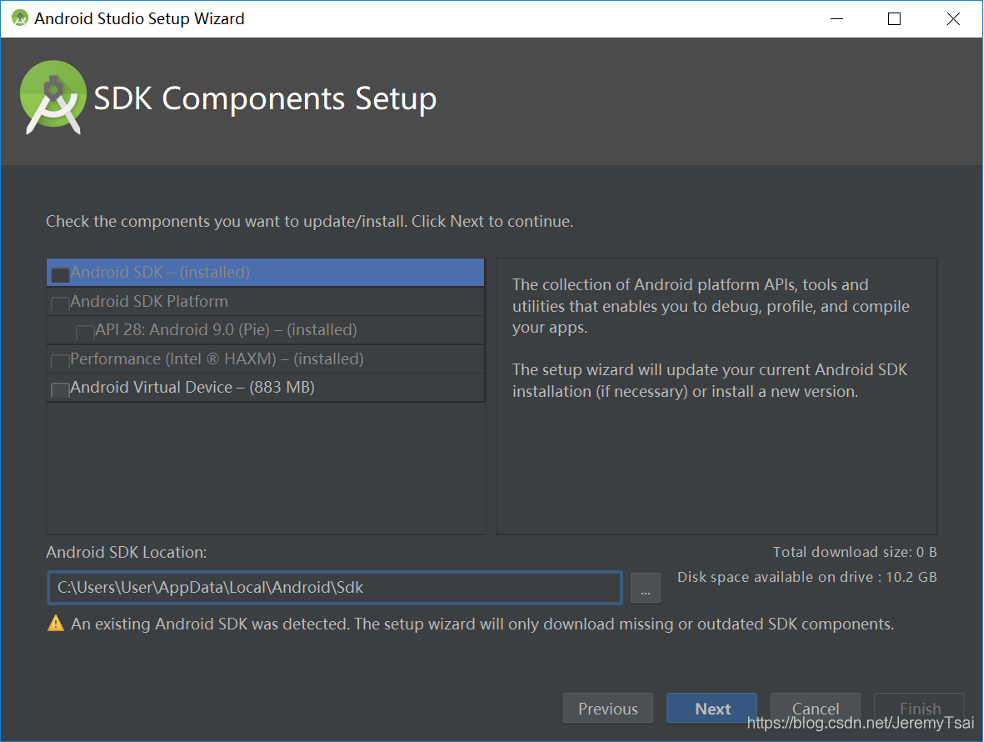Click the component description paragraph about platform APIs
984x742 pixels.
click(710, 306)
